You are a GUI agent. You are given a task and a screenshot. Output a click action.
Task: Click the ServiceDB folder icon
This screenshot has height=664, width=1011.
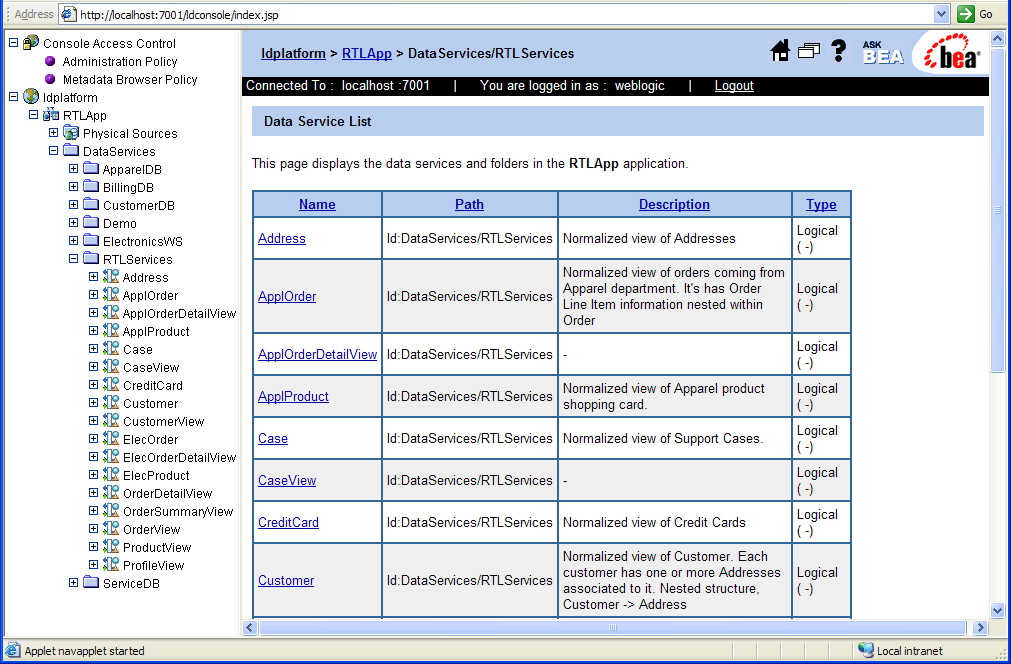(x=91, y=583)
